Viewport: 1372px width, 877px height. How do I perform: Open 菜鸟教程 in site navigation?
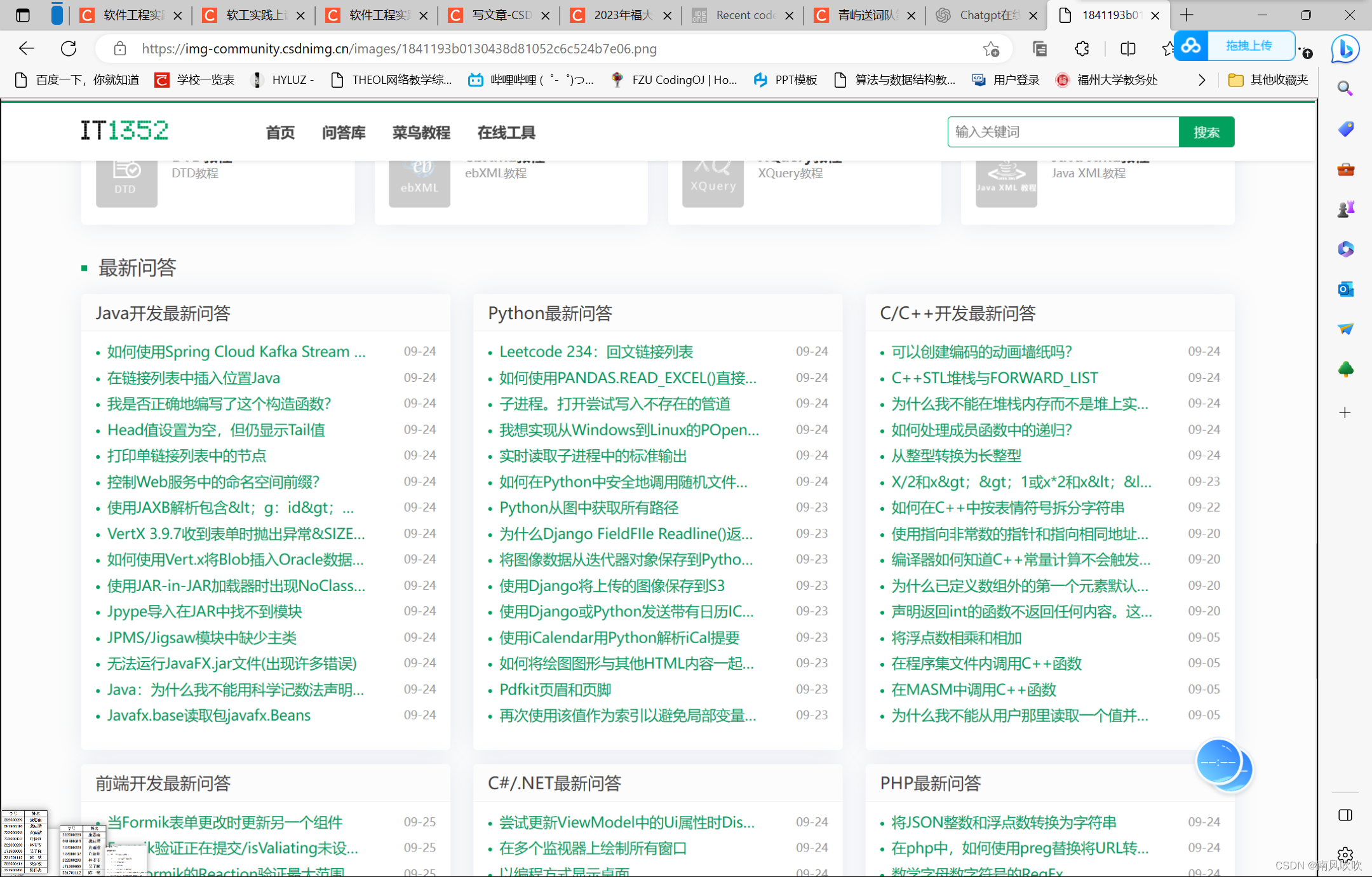click(421, 132)
